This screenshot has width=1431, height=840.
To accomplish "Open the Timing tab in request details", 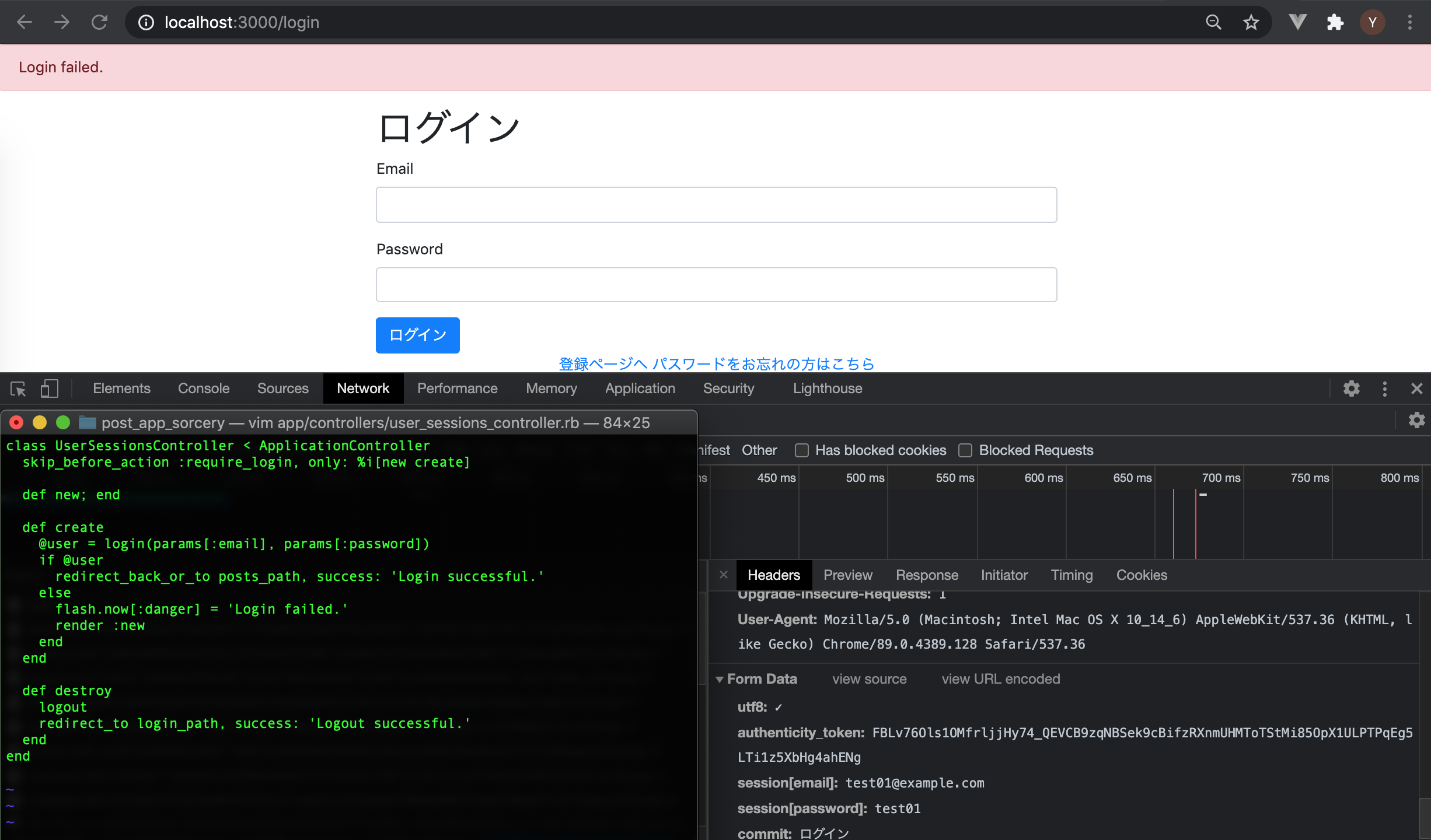I will 1071,575.
